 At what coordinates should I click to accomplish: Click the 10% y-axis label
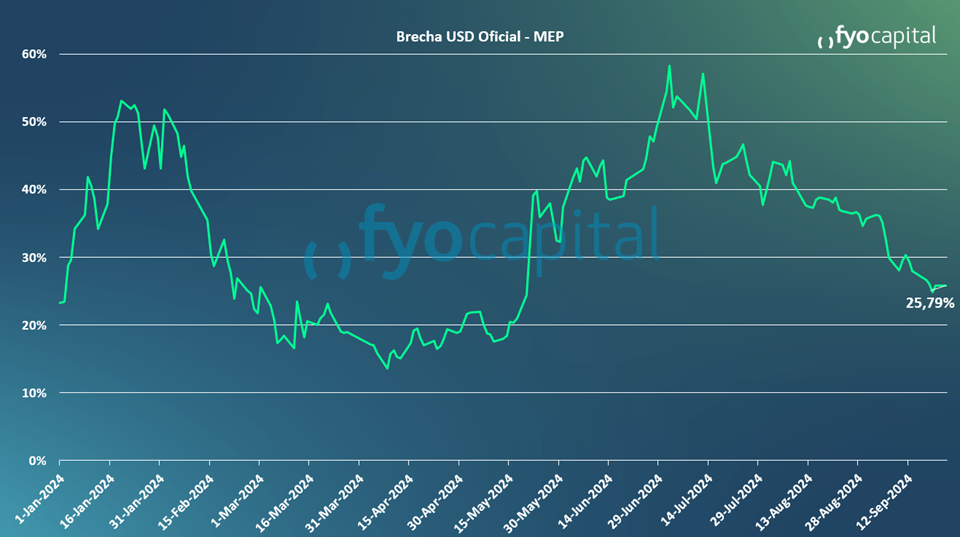tap(34, 393)
